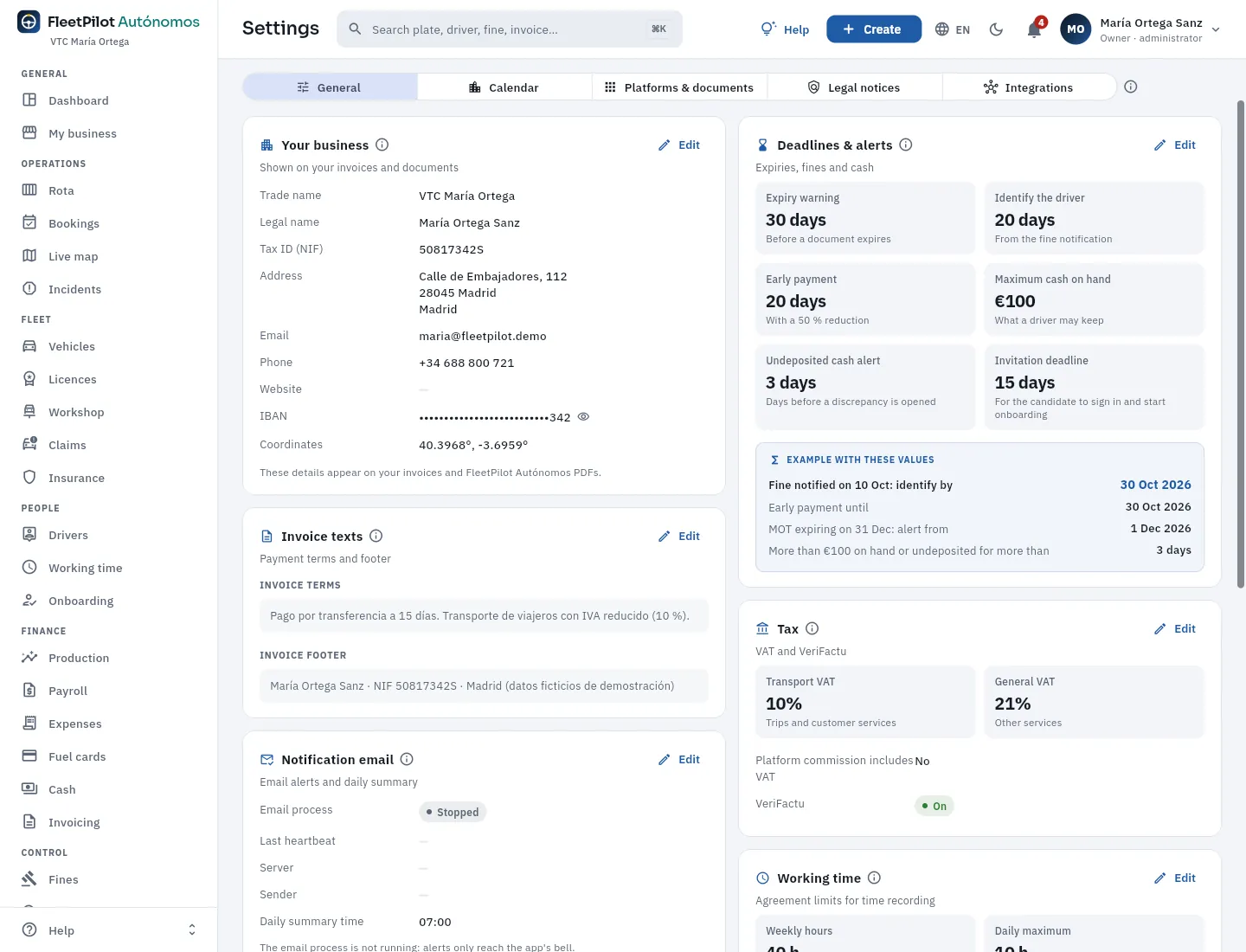This screenshot has height=952, width=1246.
Task: Expand the Help menu in the sidebar footer
Action: [109, 930]
